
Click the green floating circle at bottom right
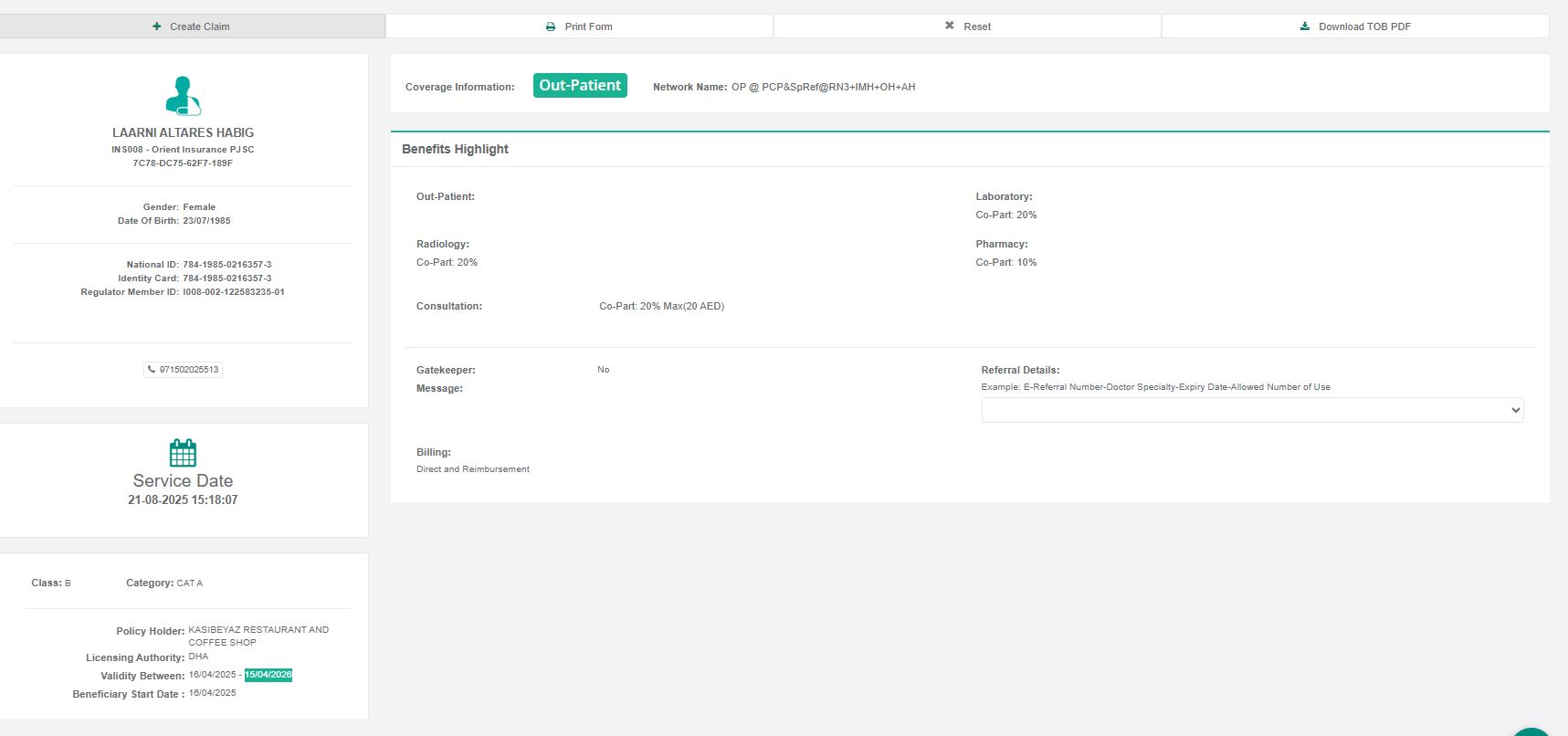click(x=1531, y=732)
